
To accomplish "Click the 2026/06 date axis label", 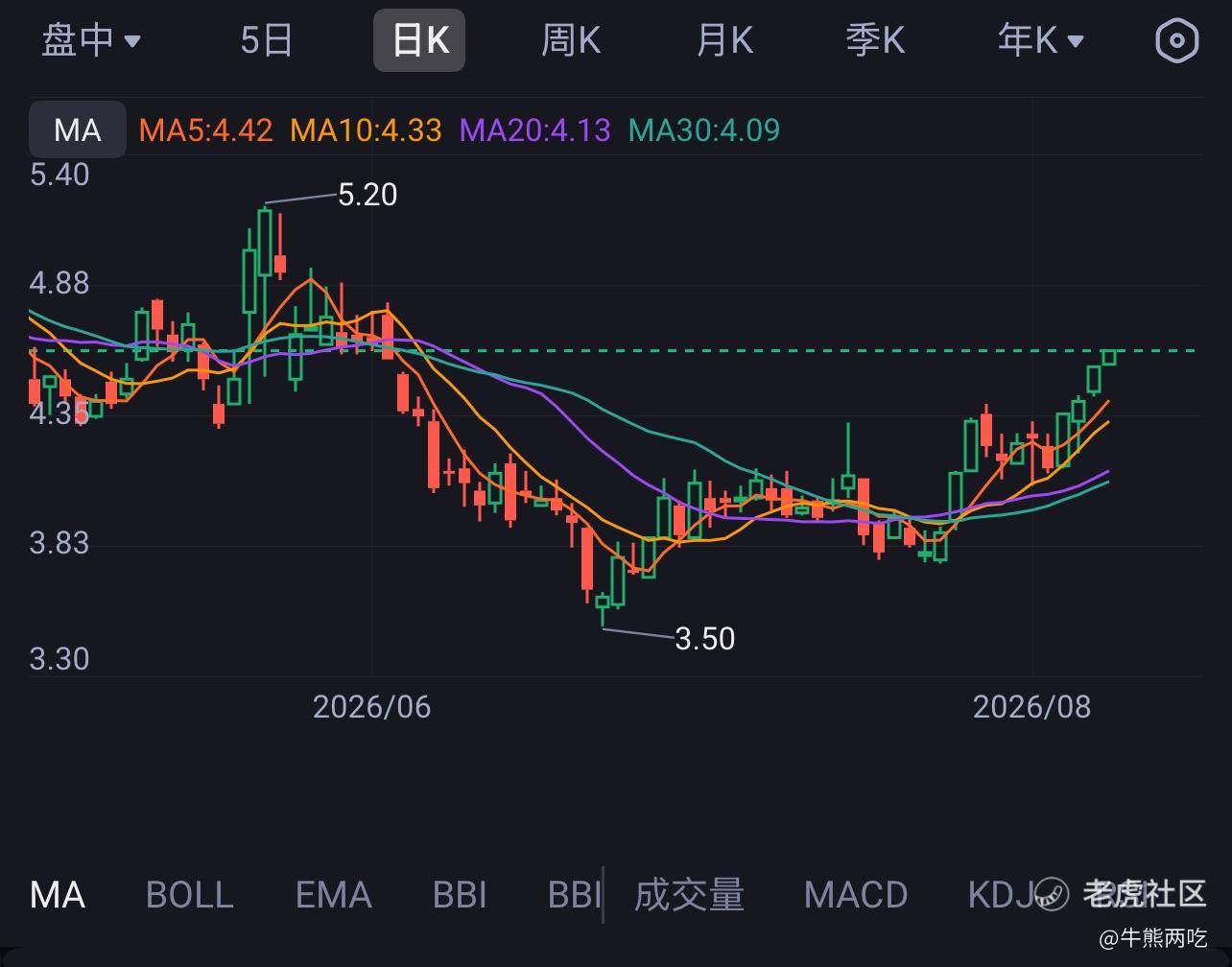I will [x=372, y=707].
